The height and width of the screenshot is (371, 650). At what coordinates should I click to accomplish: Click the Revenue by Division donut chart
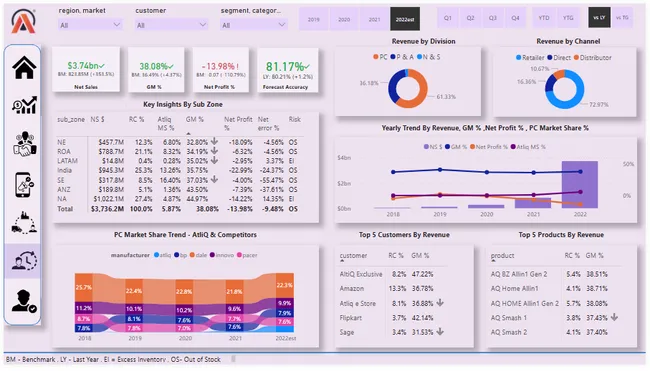[407, 88]
